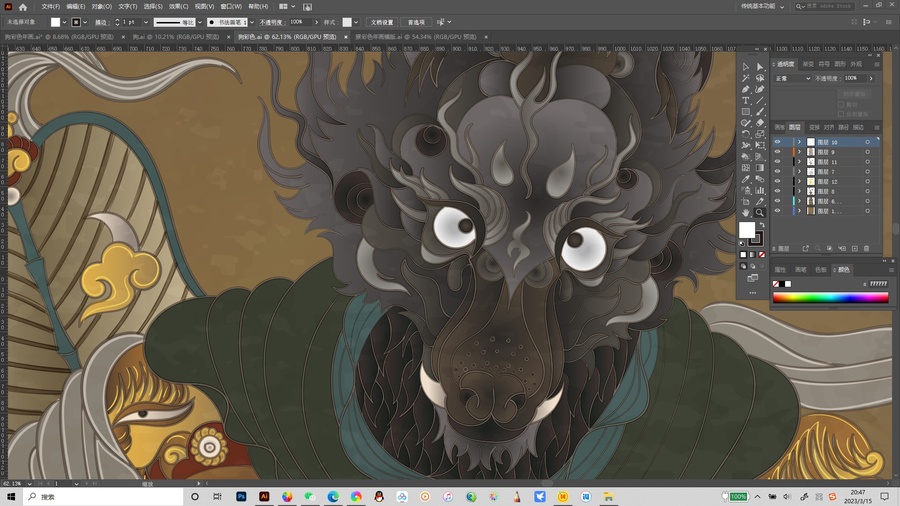This screenshot has width=900, height=506.
Task: Expand layer 图层 10 contents
Action: click(799, 142)
